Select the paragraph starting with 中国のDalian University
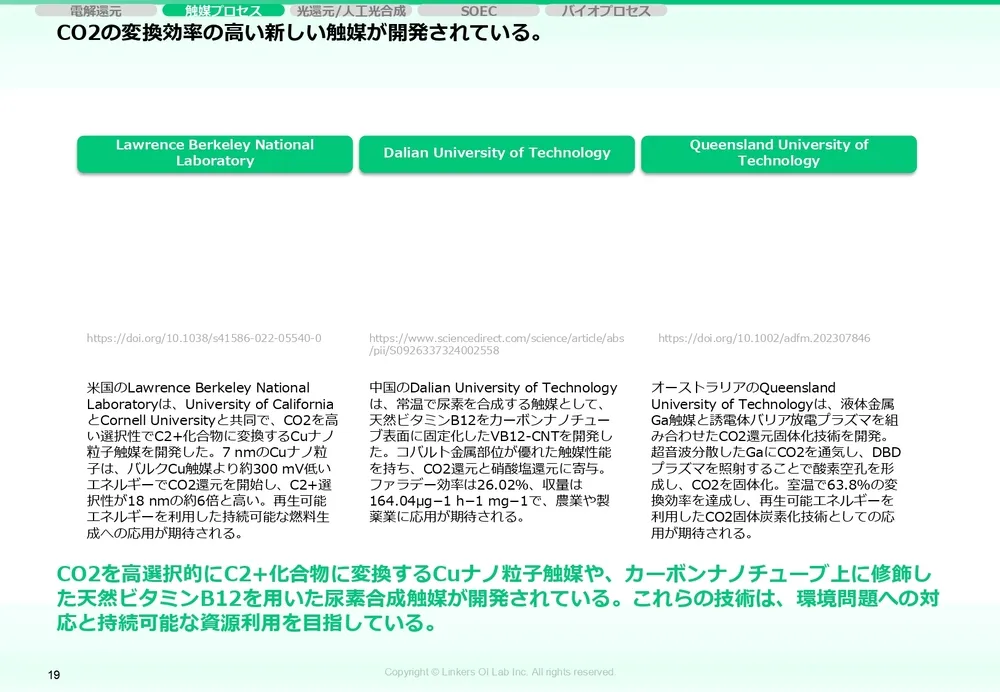 (495, 452)
